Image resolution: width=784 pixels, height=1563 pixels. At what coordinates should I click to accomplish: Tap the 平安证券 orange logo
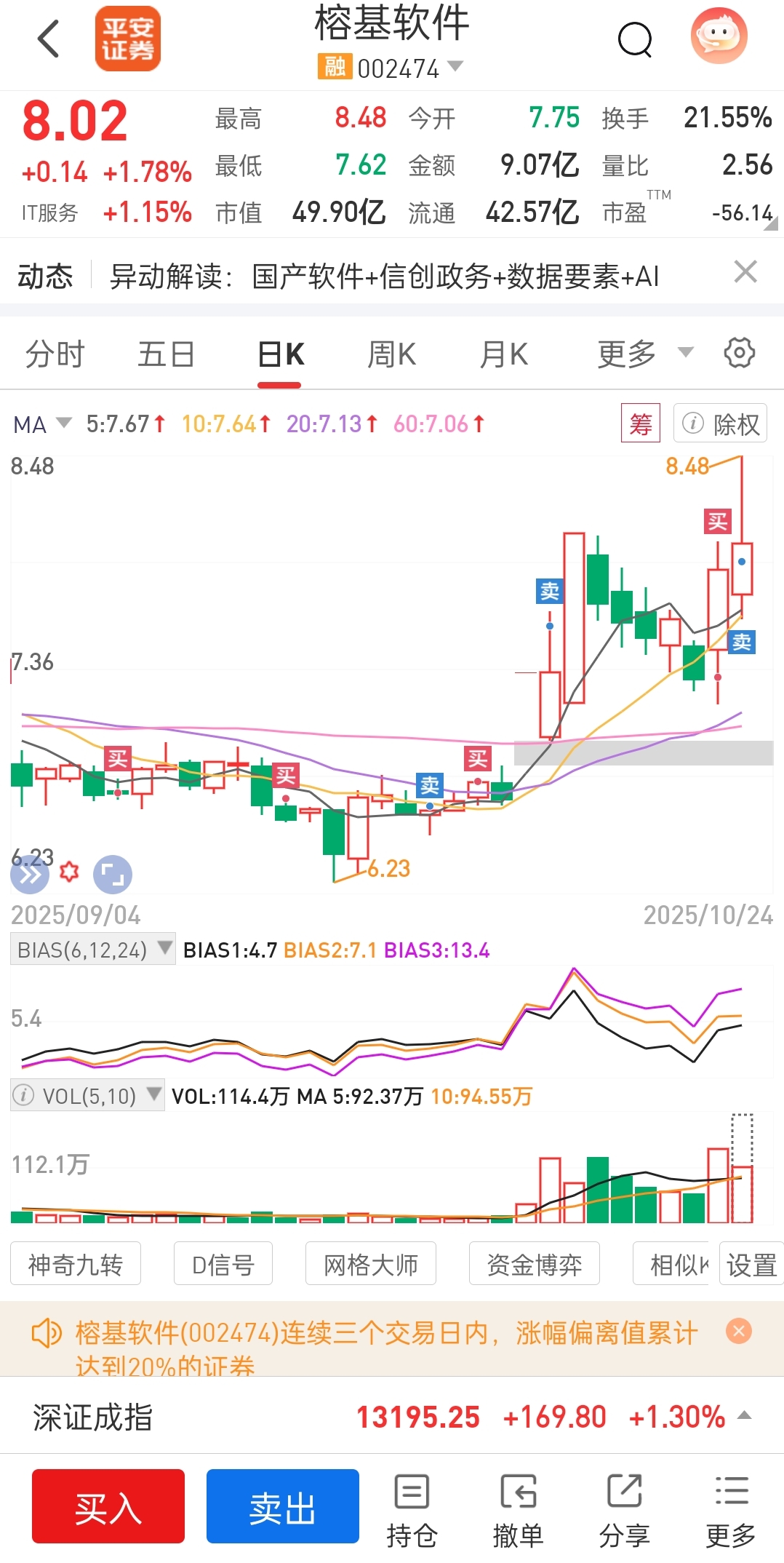(128, 39)
